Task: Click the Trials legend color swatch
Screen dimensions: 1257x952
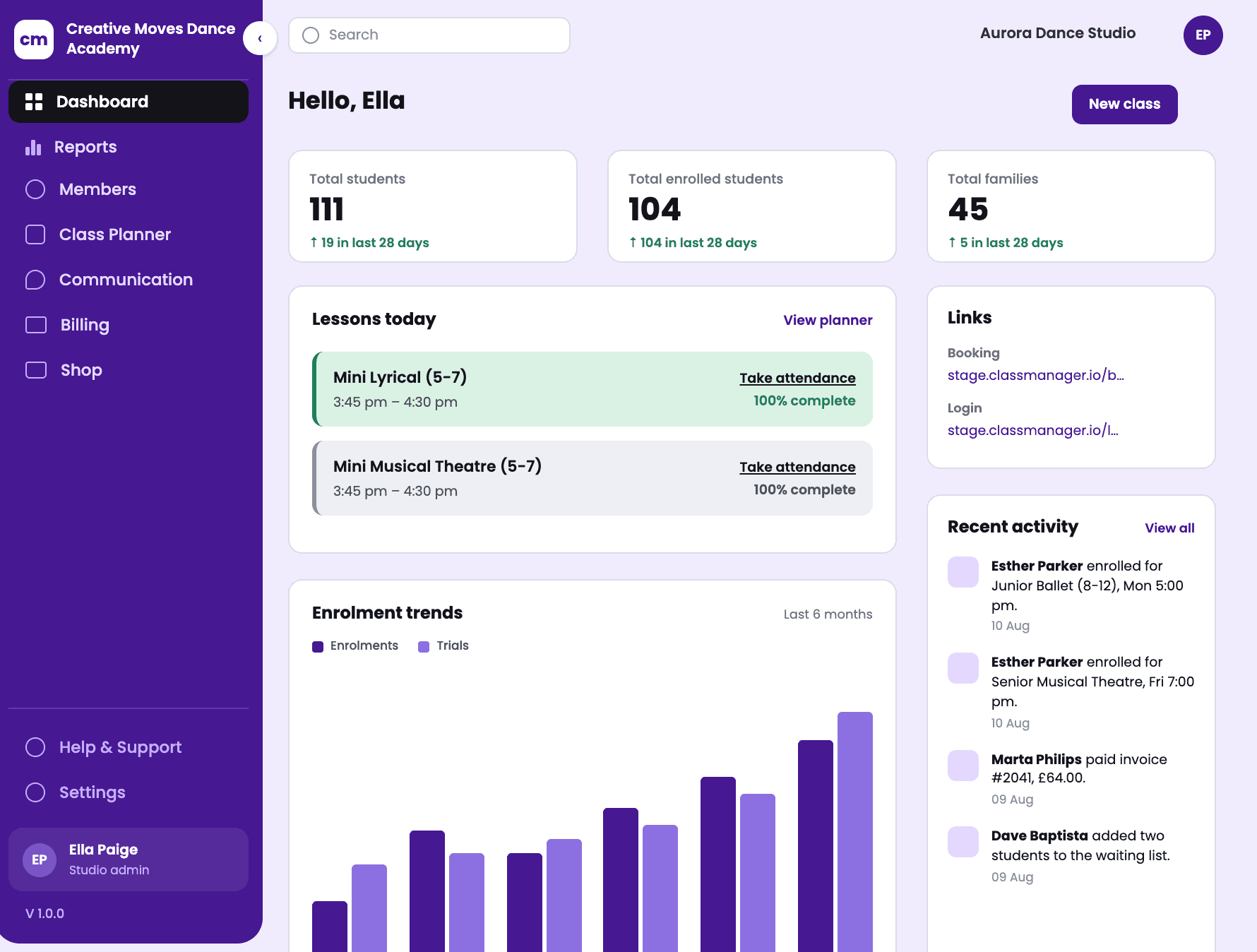Action: [424, 646]
